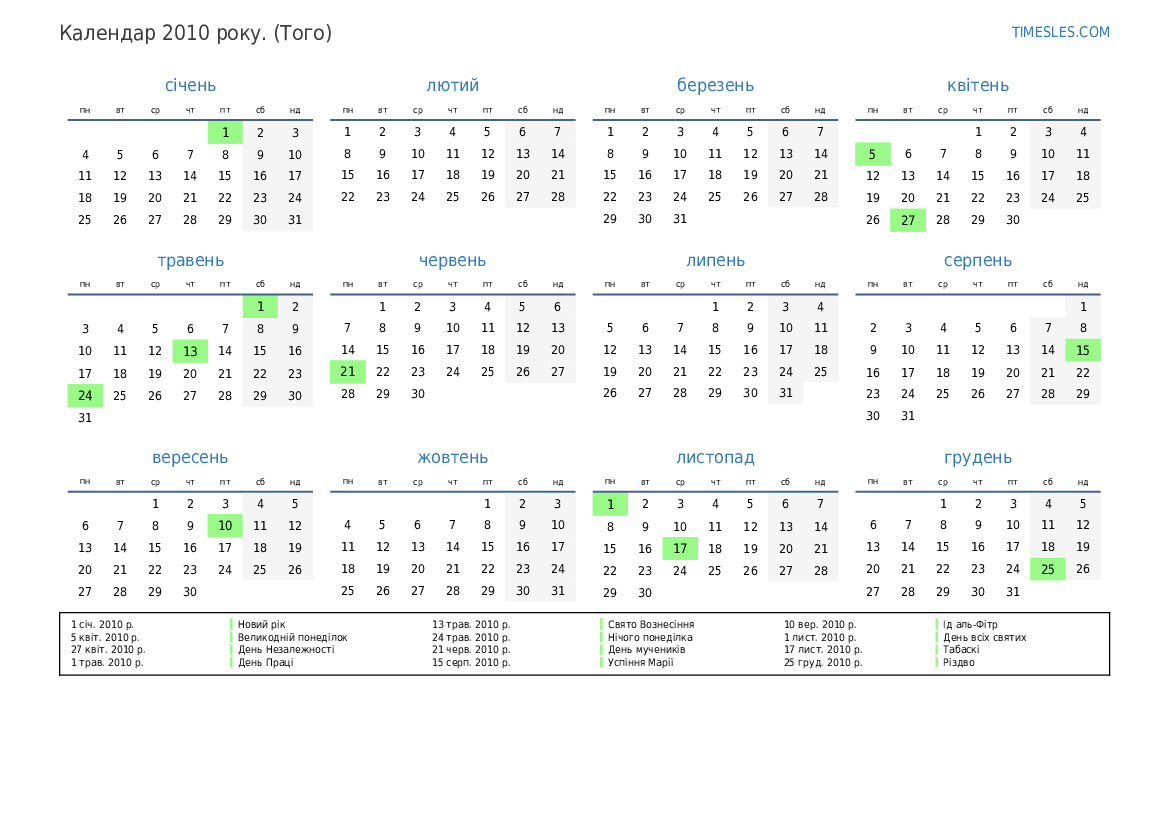The height and width of the screenshot is (827, 1169).
Task: Click legend entry "День Незалежності"
Action: [x=286, y=650]
